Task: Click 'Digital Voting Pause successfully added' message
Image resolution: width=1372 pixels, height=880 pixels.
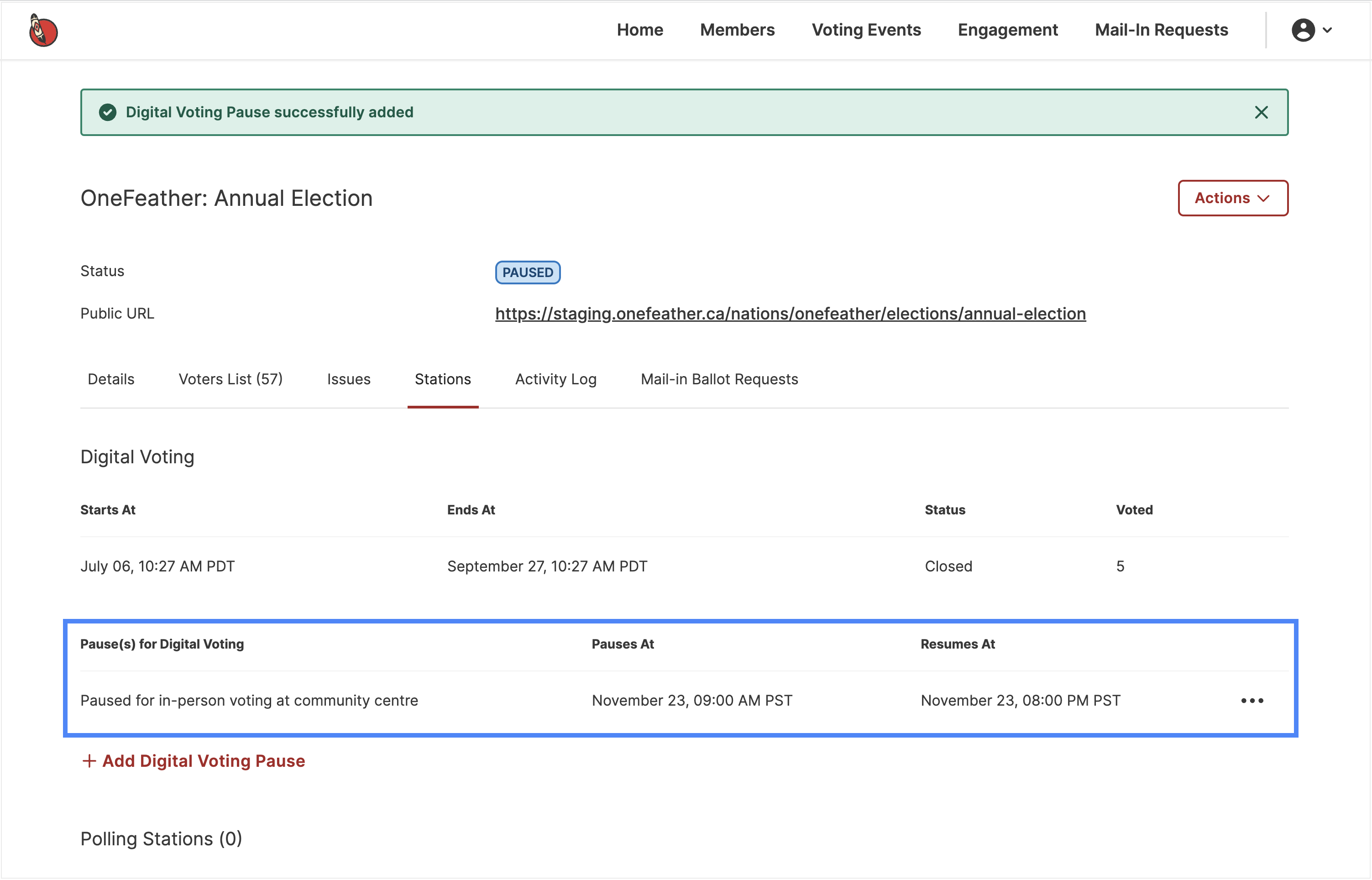Action: point(269,113)
